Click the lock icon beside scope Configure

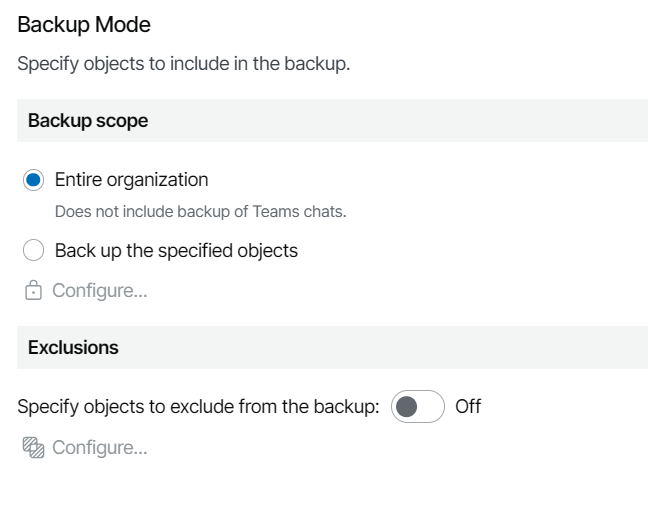click(x=33, y=290)
